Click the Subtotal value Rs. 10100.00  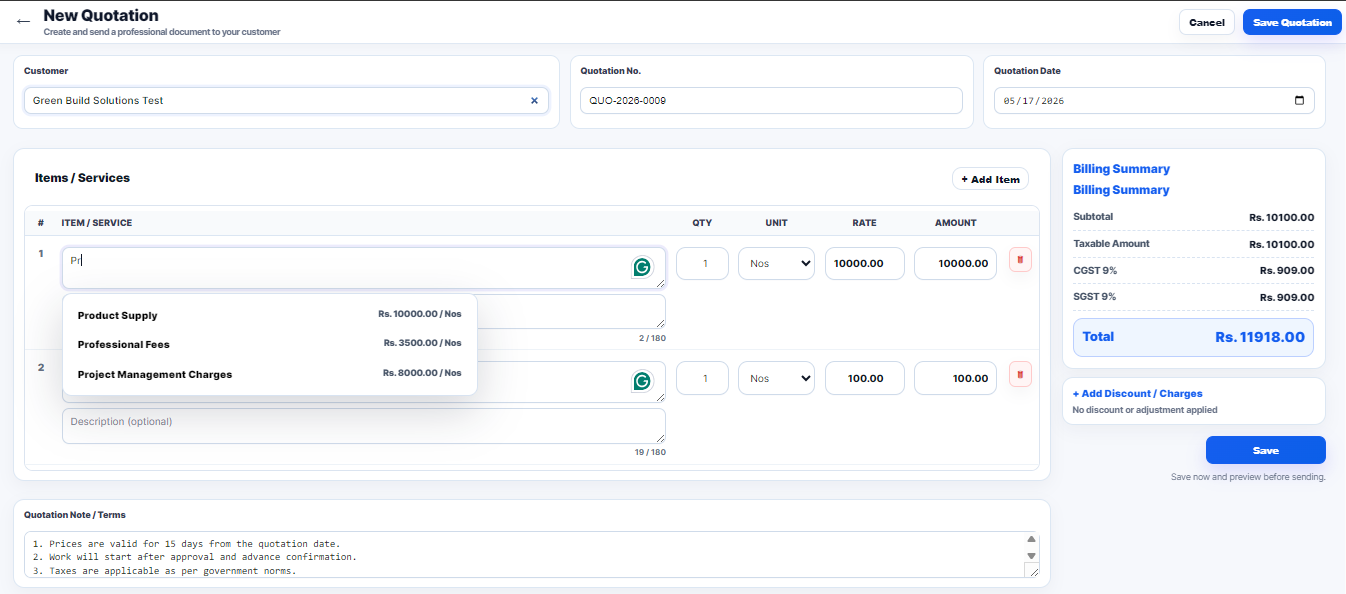1281,217
